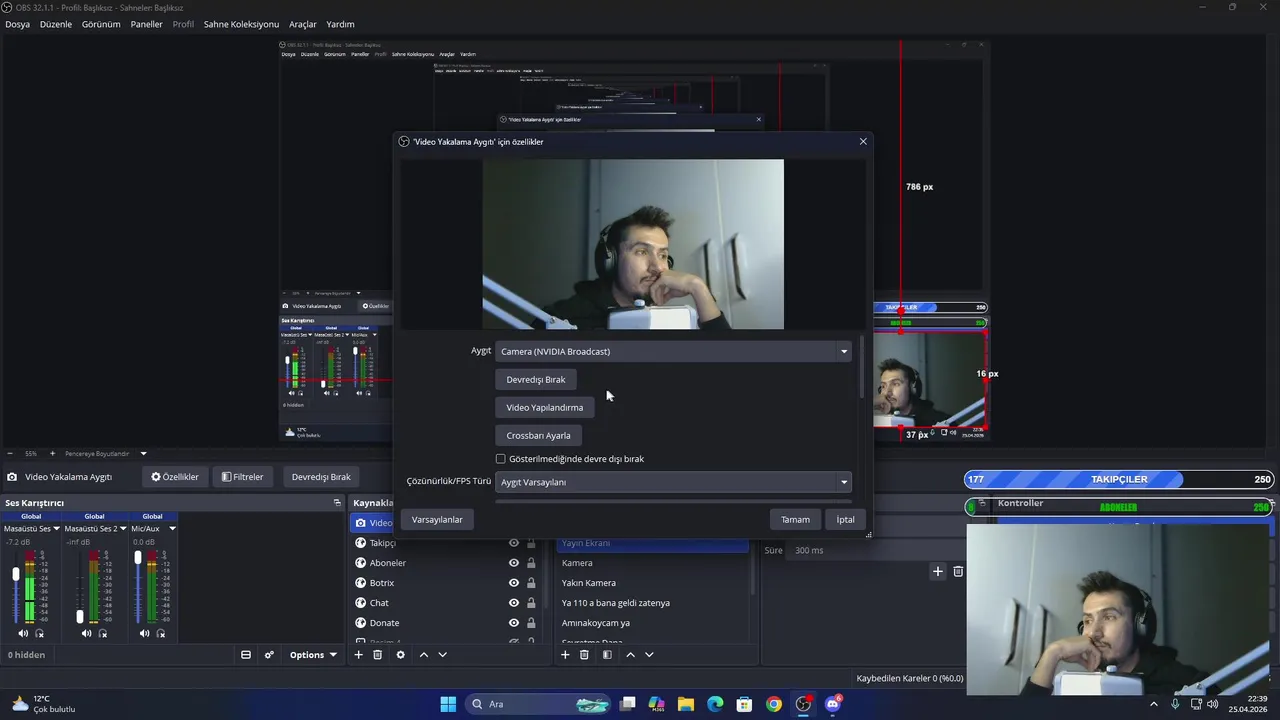
Task: Open File Explorer from taskbar
Action: click(686, 704)
